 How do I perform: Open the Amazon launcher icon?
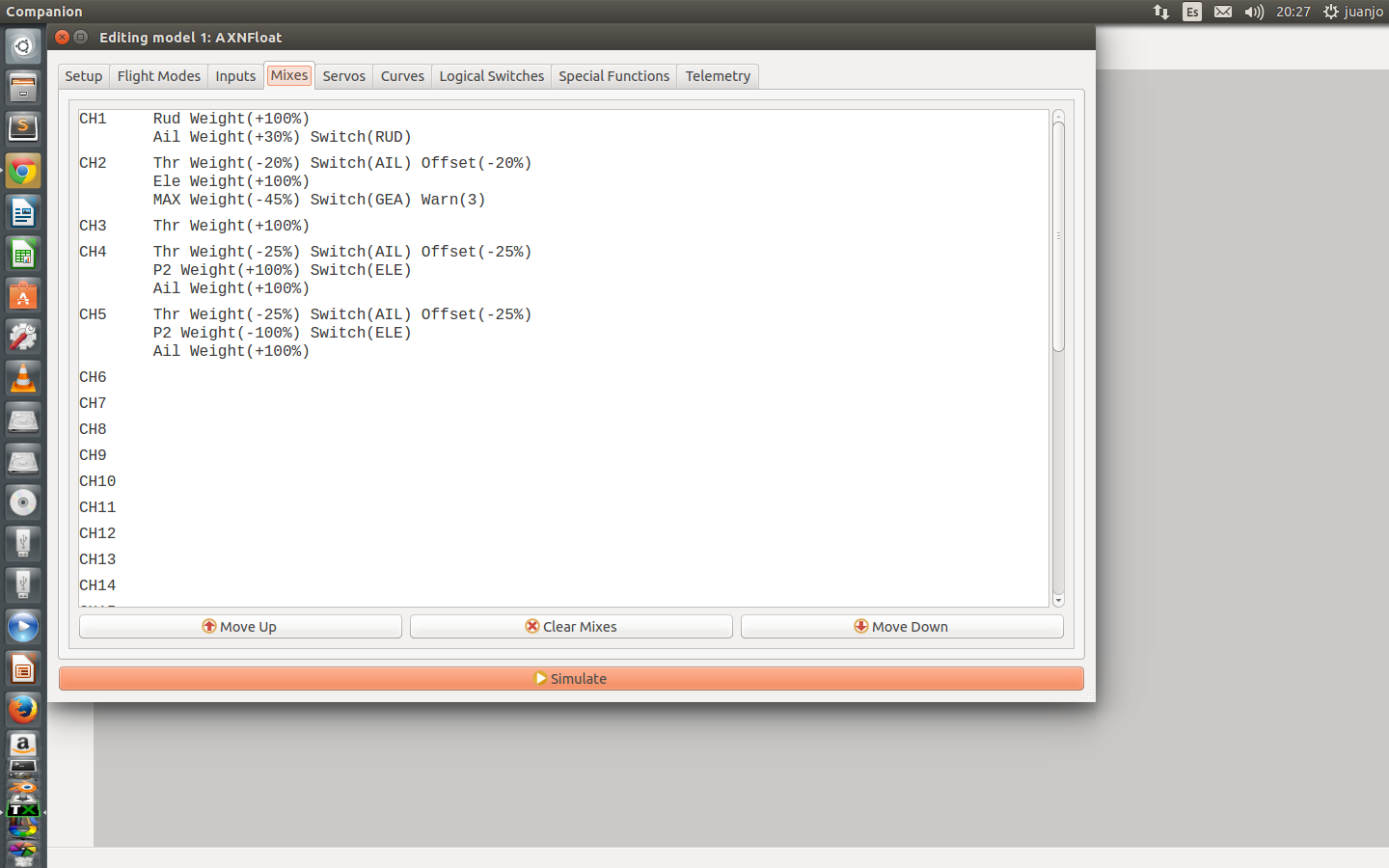(23, 744)
